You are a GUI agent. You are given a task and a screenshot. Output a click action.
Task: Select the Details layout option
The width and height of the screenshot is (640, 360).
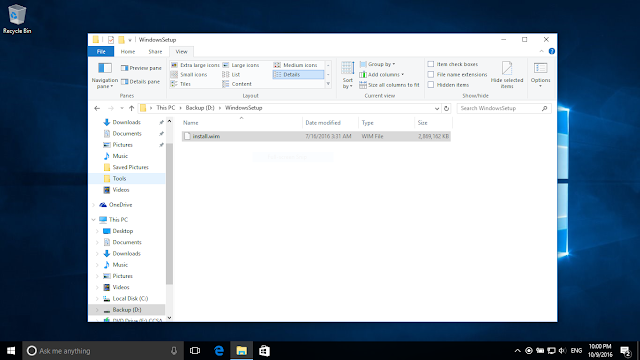pyautogui.click(x=298, y=74)
